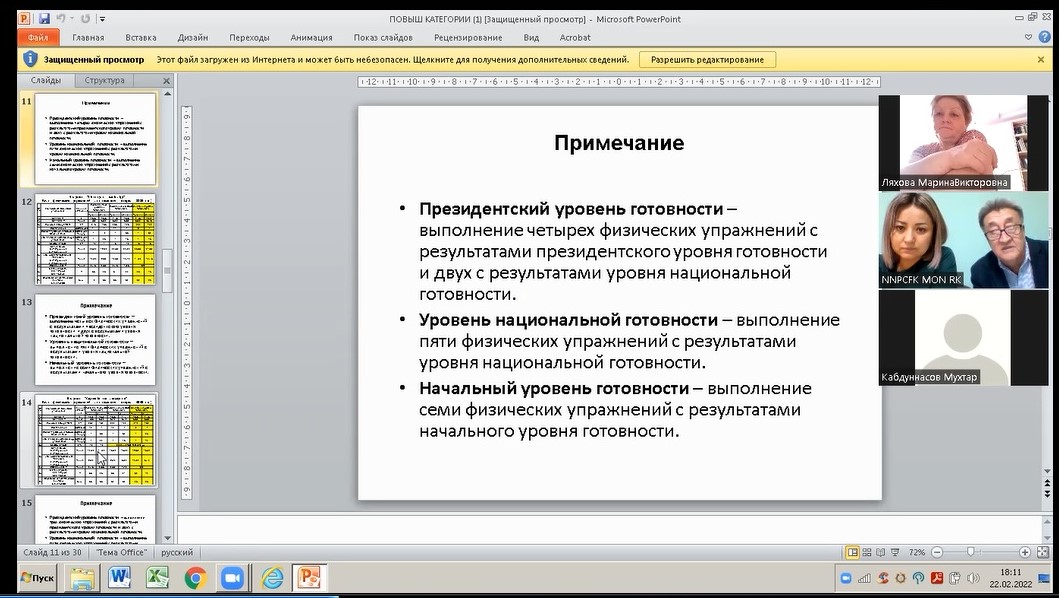Click the Защищенный просмотр shield icon
The image size is (1059, 598).
30,59
